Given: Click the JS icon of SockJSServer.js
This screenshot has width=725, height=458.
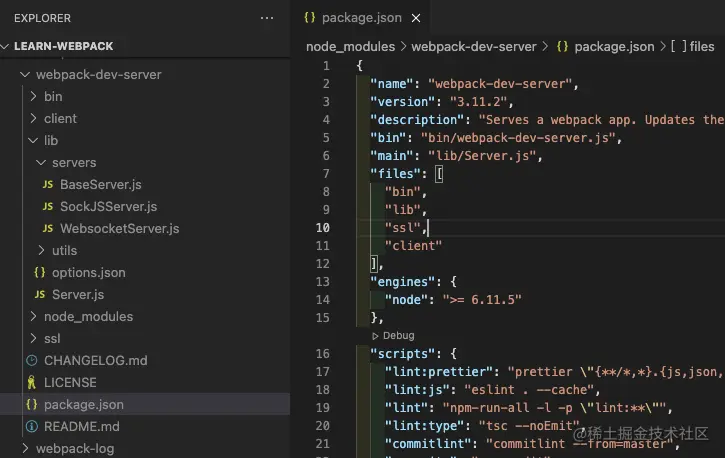Looking at the screenshot, I should [x=48, y=207].
